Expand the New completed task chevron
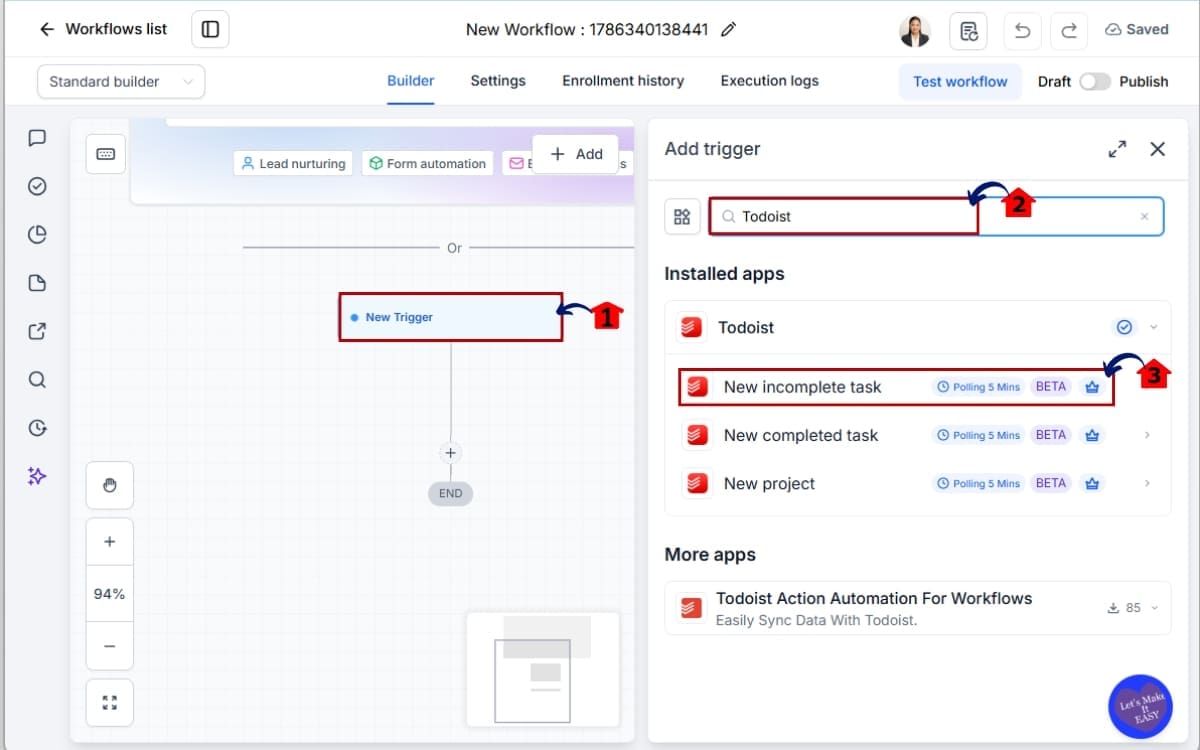Image resolution: width=1200 pixels, height=750 pixels. (x=1147, y=435)
